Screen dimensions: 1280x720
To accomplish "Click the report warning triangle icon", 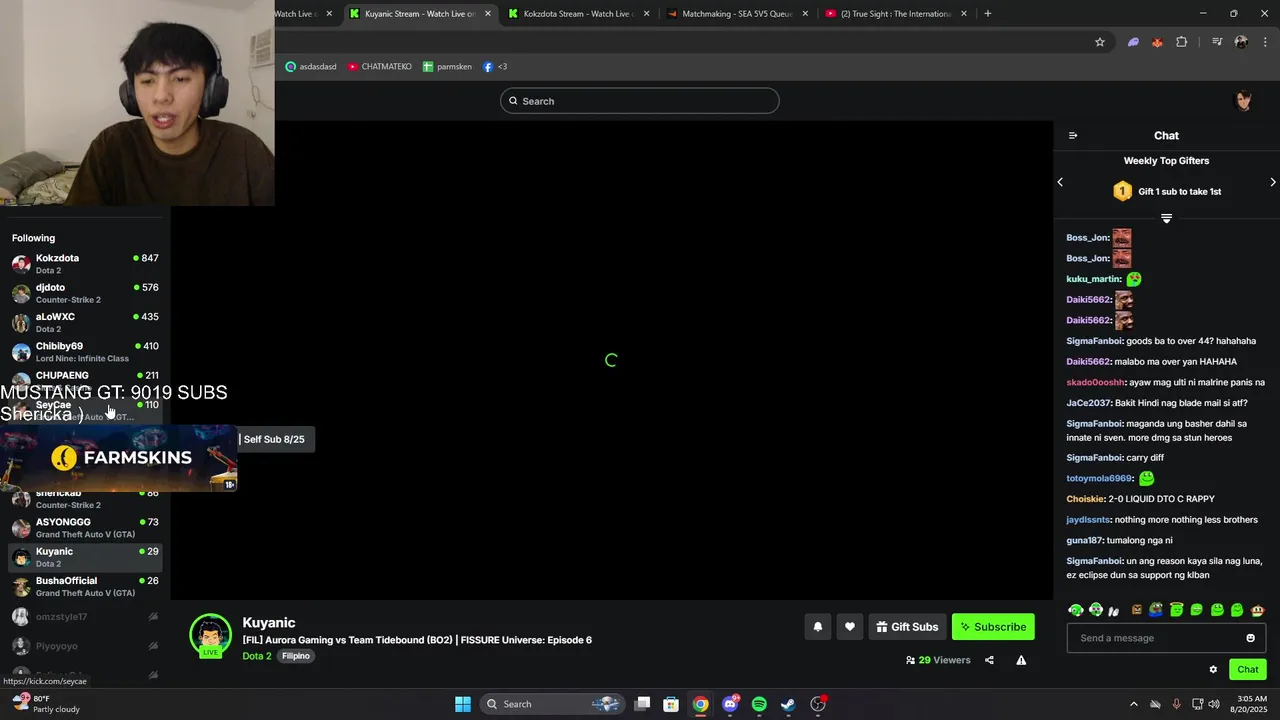I will coord(1021,660).
